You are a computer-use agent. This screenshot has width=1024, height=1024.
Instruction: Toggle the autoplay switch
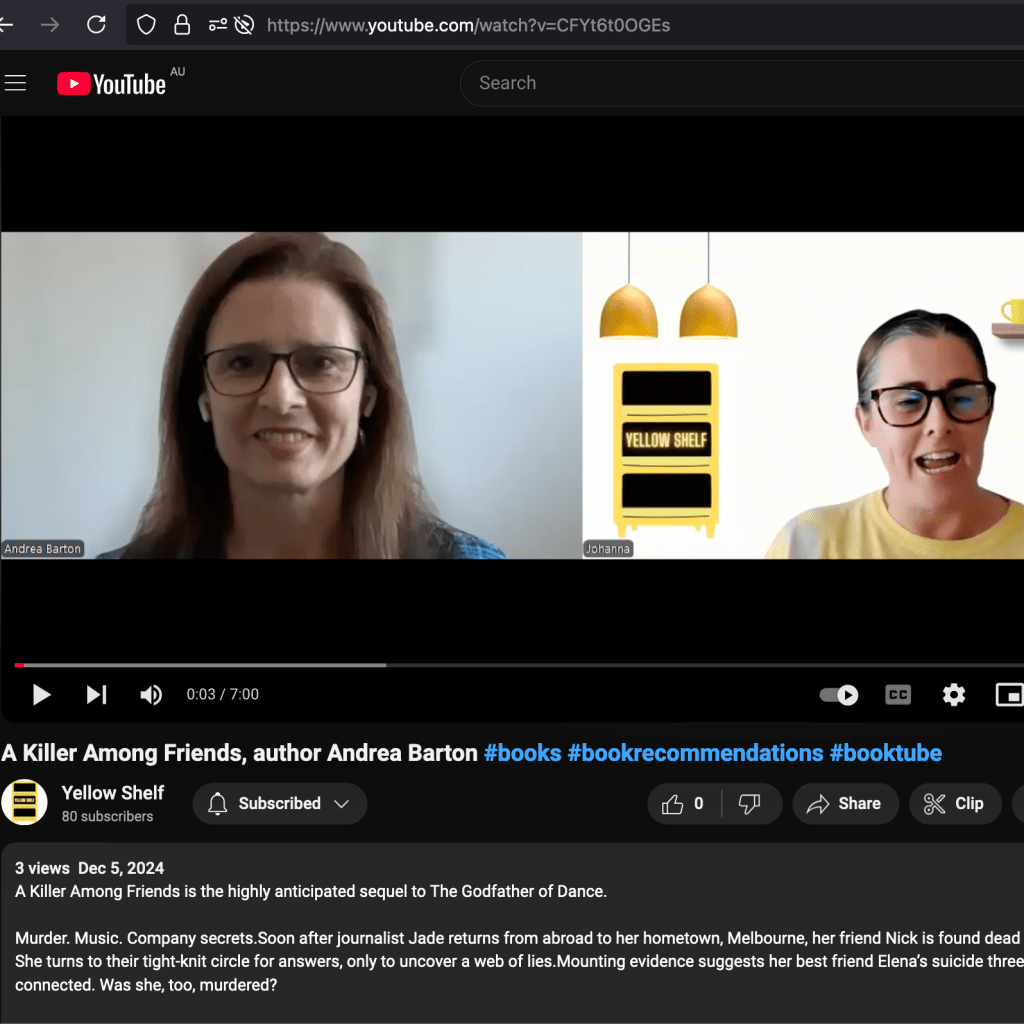[839, 694]
